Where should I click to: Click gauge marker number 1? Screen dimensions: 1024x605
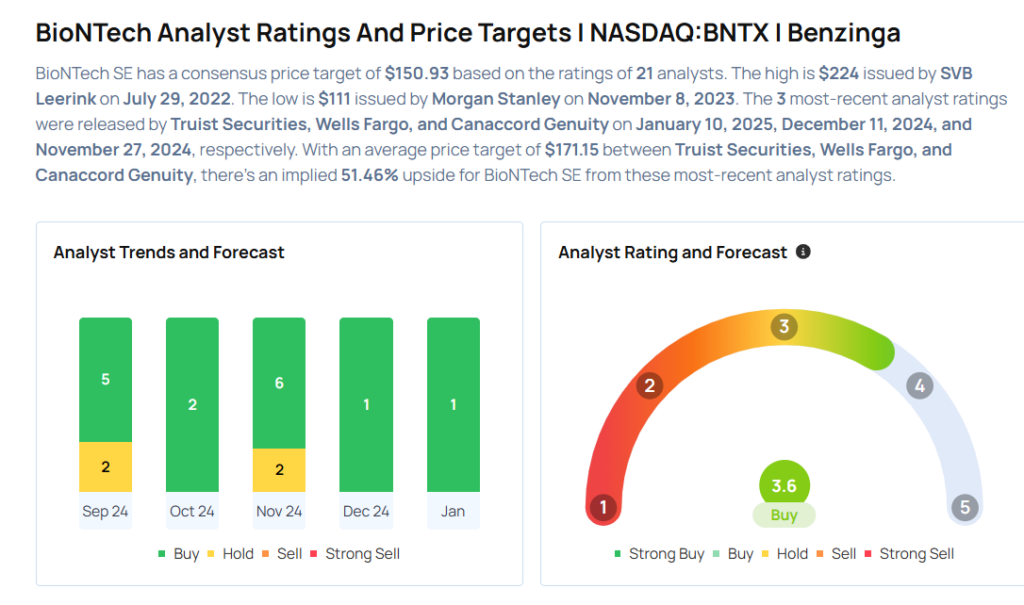click(602, 507)
